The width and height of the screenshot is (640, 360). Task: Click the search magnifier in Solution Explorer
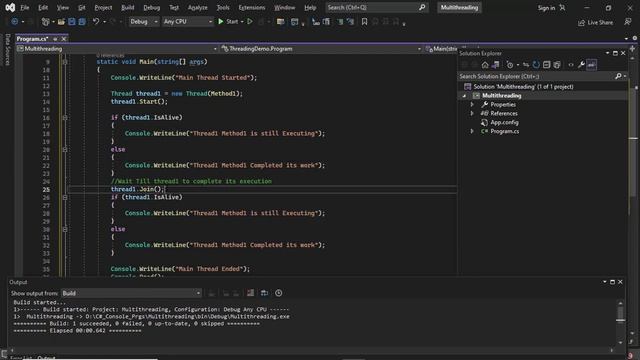point(618,76)
